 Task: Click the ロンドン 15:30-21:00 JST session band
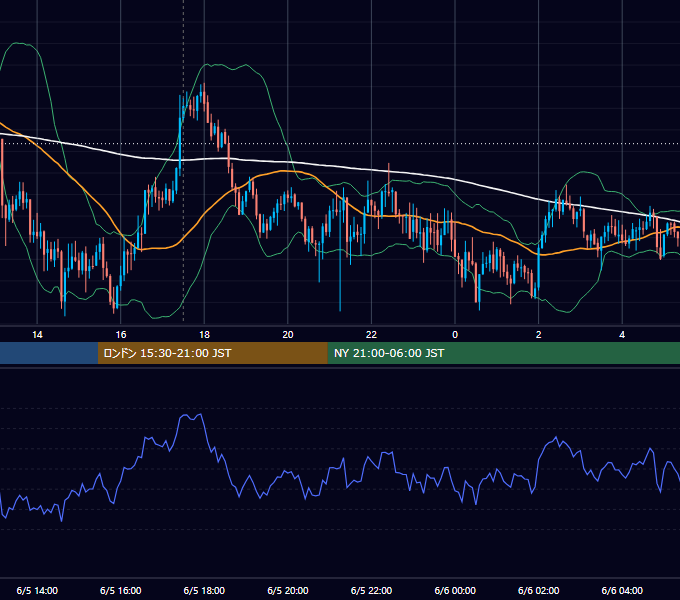tap(212, 353)
